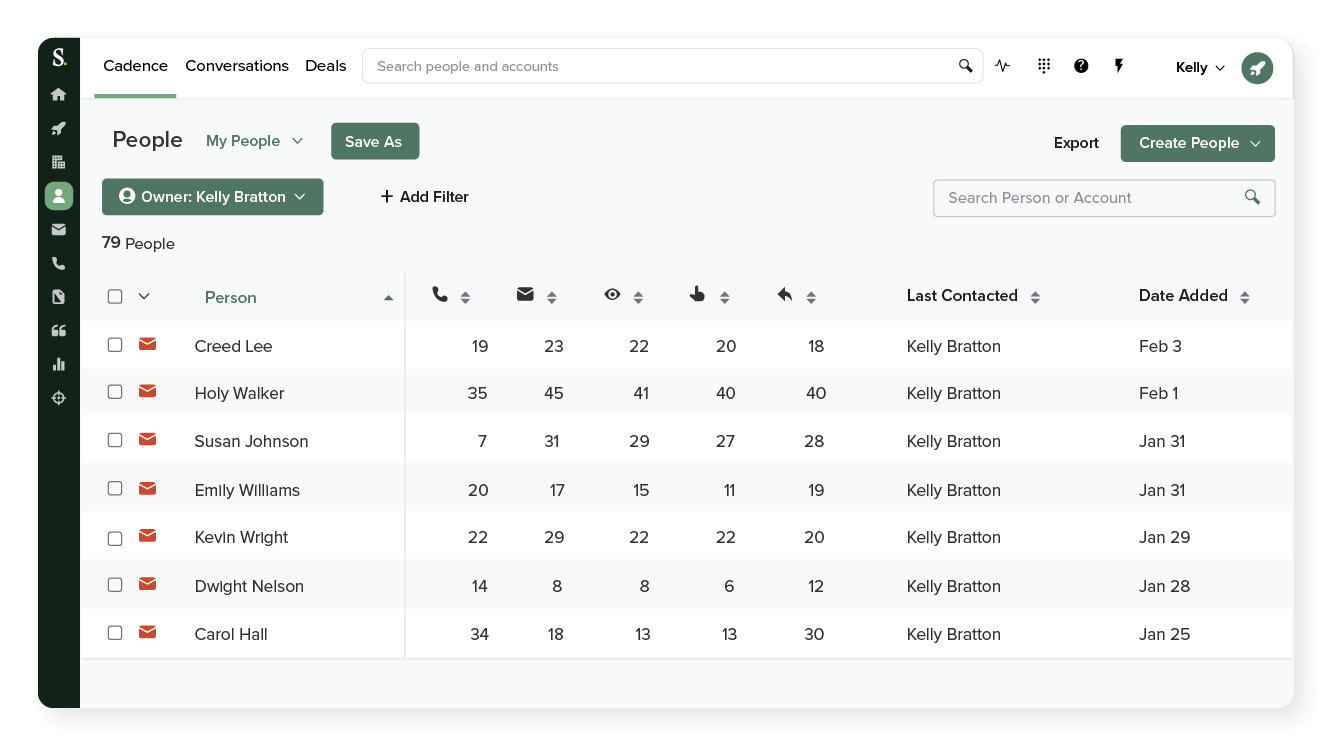This screenshot has height=746, width=1332.
Task: Click the email icon next to Creed Lee
Action: (147, 344)
